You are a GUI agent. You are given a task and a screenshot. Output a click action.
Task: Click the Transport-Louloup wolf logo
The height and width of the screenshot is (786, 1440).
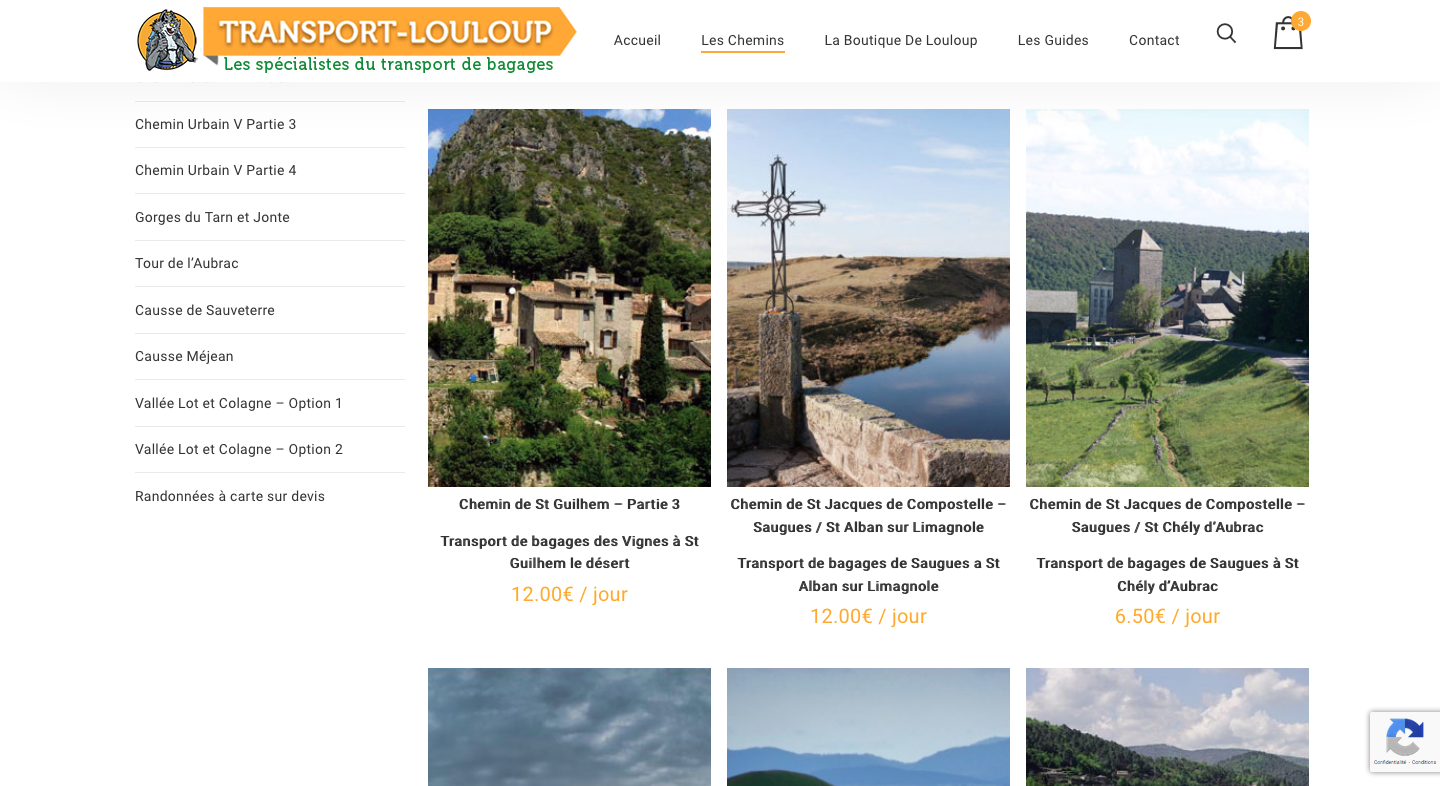coord(356,40)
